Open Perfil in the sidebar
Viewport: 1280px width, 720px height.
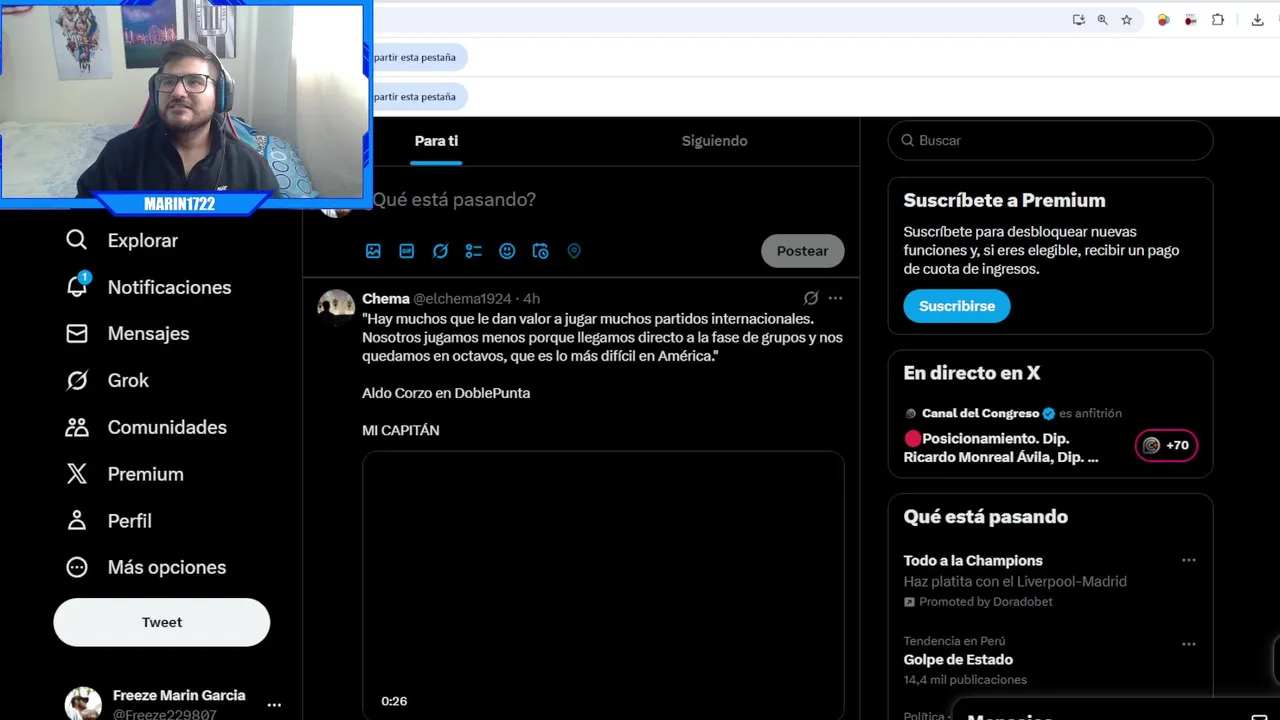coord(108,521)
